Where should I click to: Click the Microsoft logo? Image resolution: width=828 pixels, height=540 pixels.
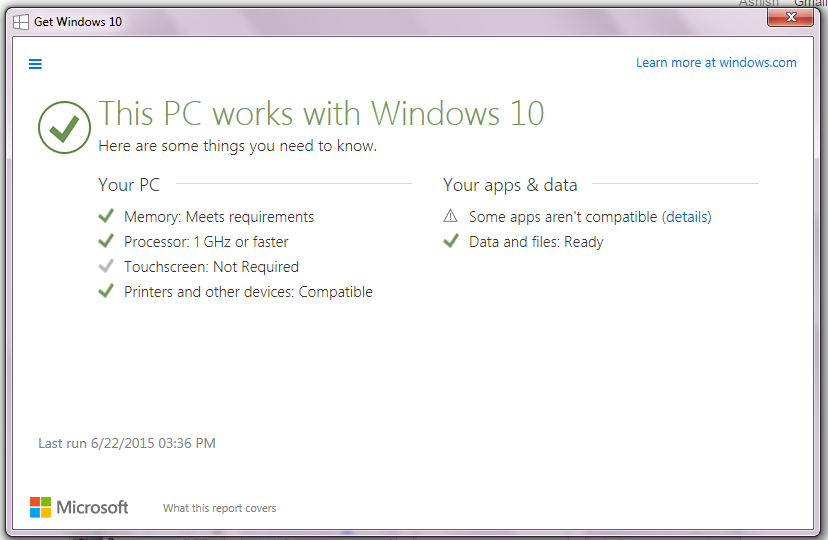[79, 507]
